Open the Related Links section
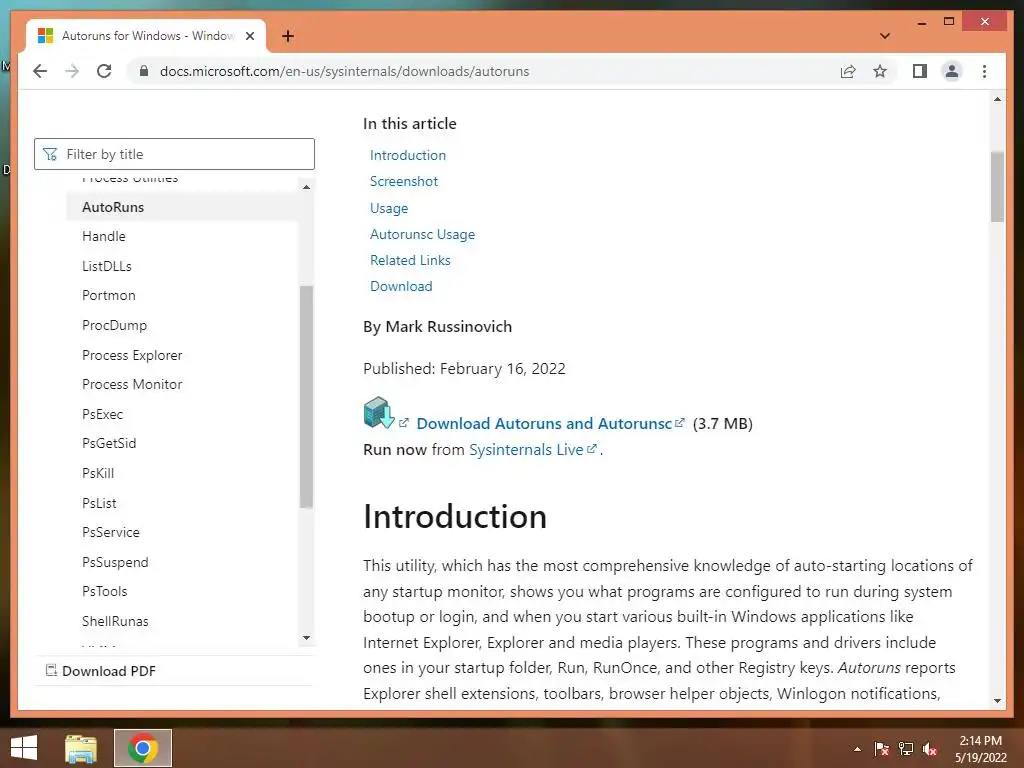The image size is (1024, 768). 410,261
